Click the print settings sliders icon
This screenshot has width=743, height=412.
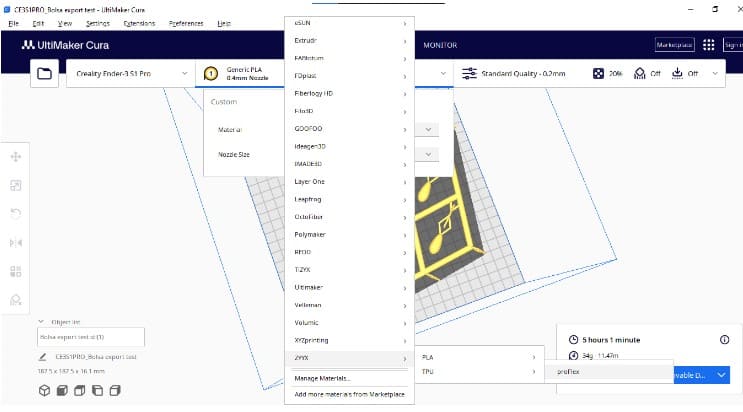pos(469,73)
